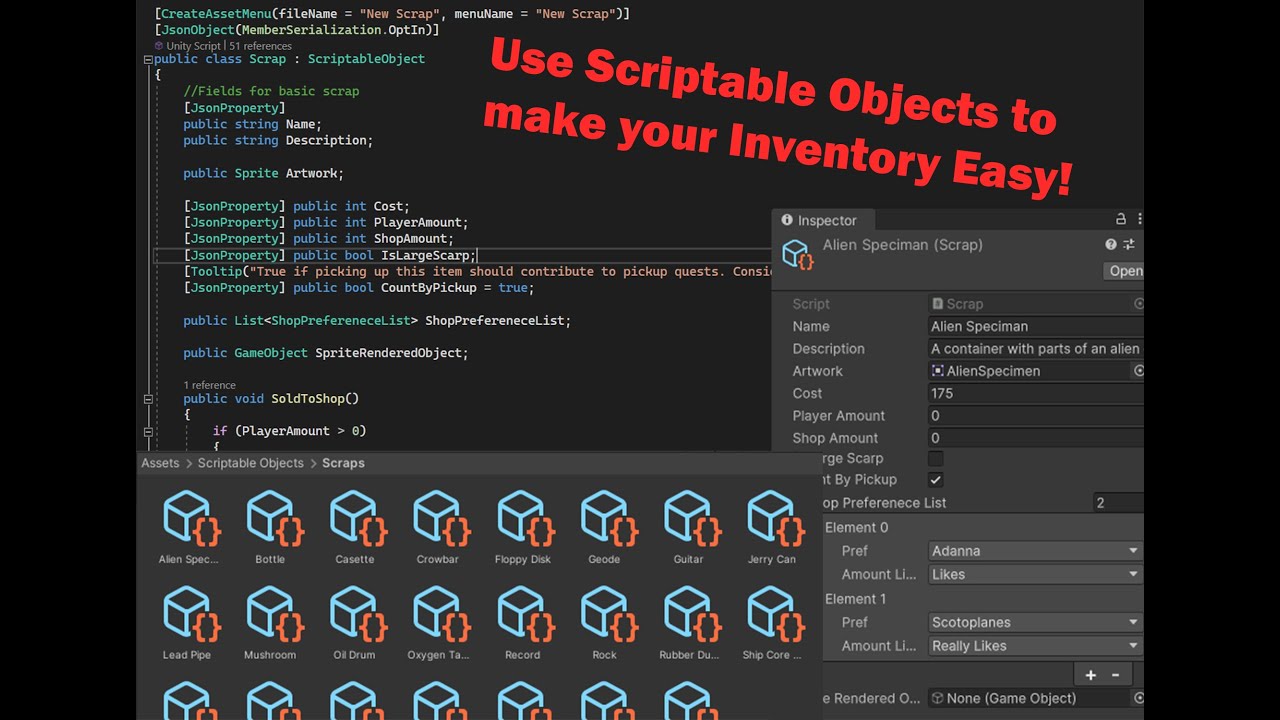Uncheck the Count By Pickup checkbox
The image size is (1280, 720).
pos(936,480)
